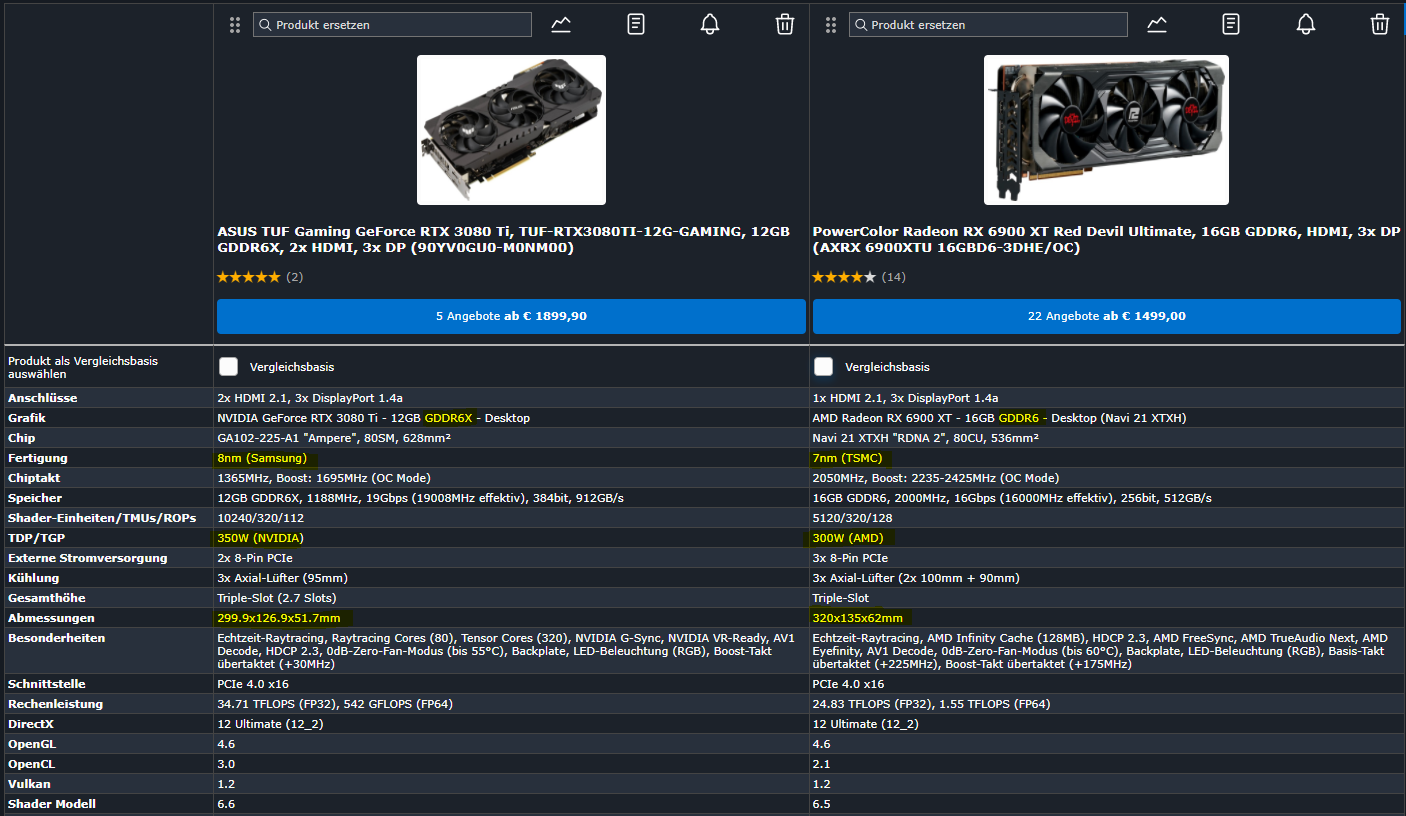Click 'Shader-Einheiten/TMUs/ROPs' row label
The width and height of the screenshot is (1406, 816).
tap(101, 518)
